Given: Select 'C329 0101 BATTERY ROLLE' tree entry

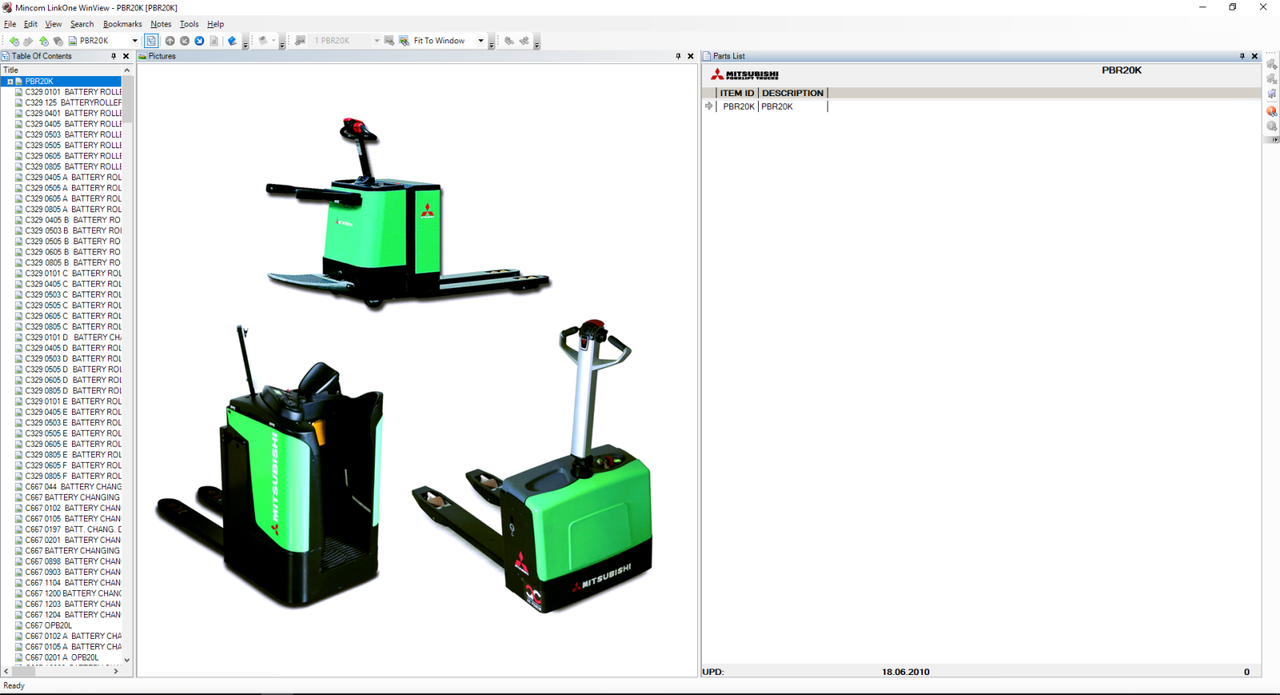Looking at the screenshot, I should (x=73, y=92).
